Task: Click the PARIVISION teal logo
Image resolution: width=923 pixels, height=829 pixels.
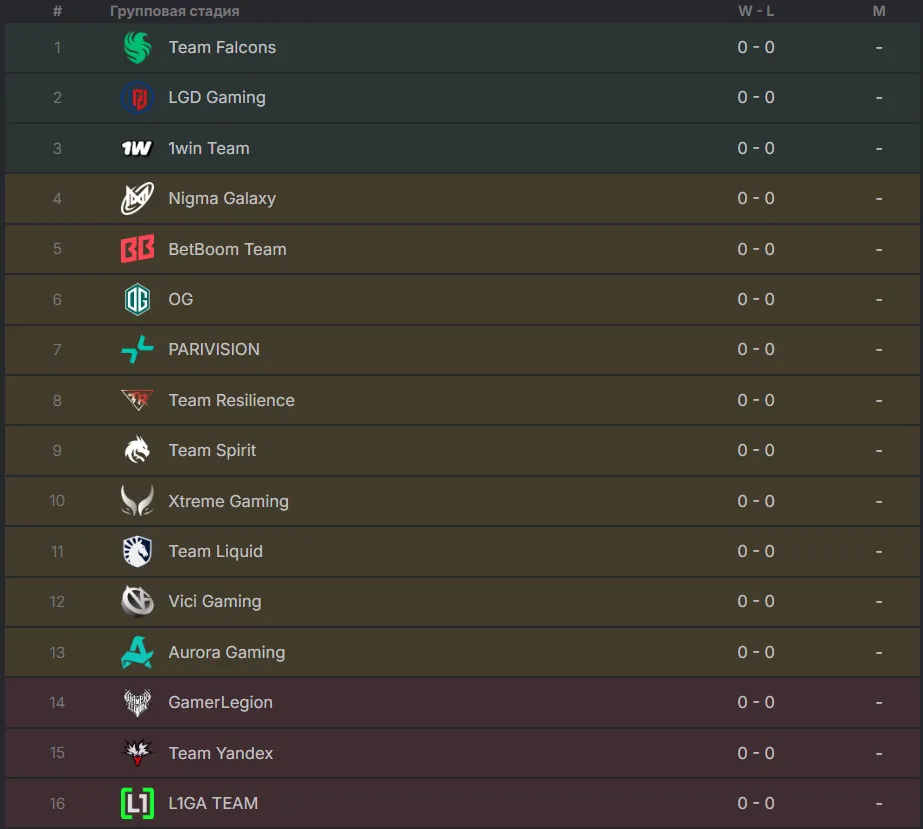Action: point(138,349)
